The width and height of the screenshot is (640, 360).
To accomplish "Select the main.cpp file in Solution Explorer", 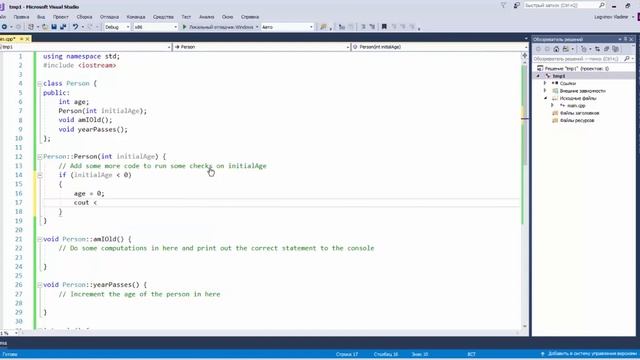I will (576, 105).
